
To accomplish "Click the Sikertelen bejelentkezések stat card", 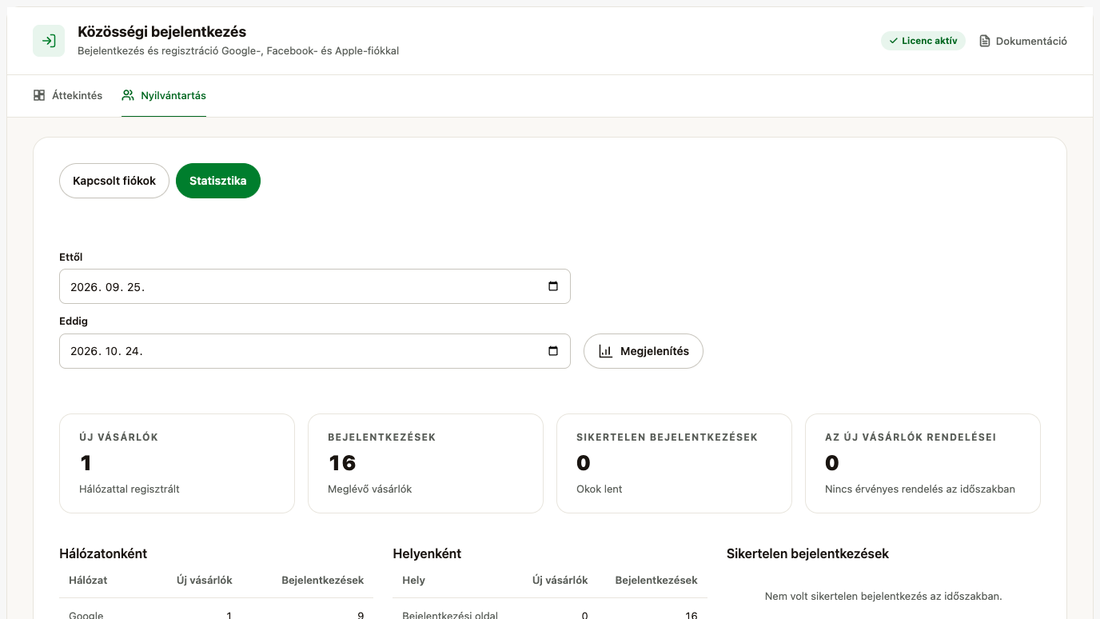I will coord(674,463).
